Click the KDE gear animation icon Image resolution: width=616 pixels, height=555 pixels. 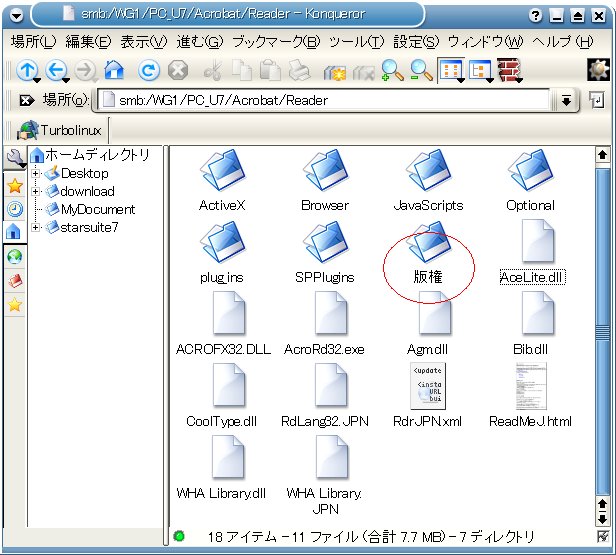[x=599, y=70]
